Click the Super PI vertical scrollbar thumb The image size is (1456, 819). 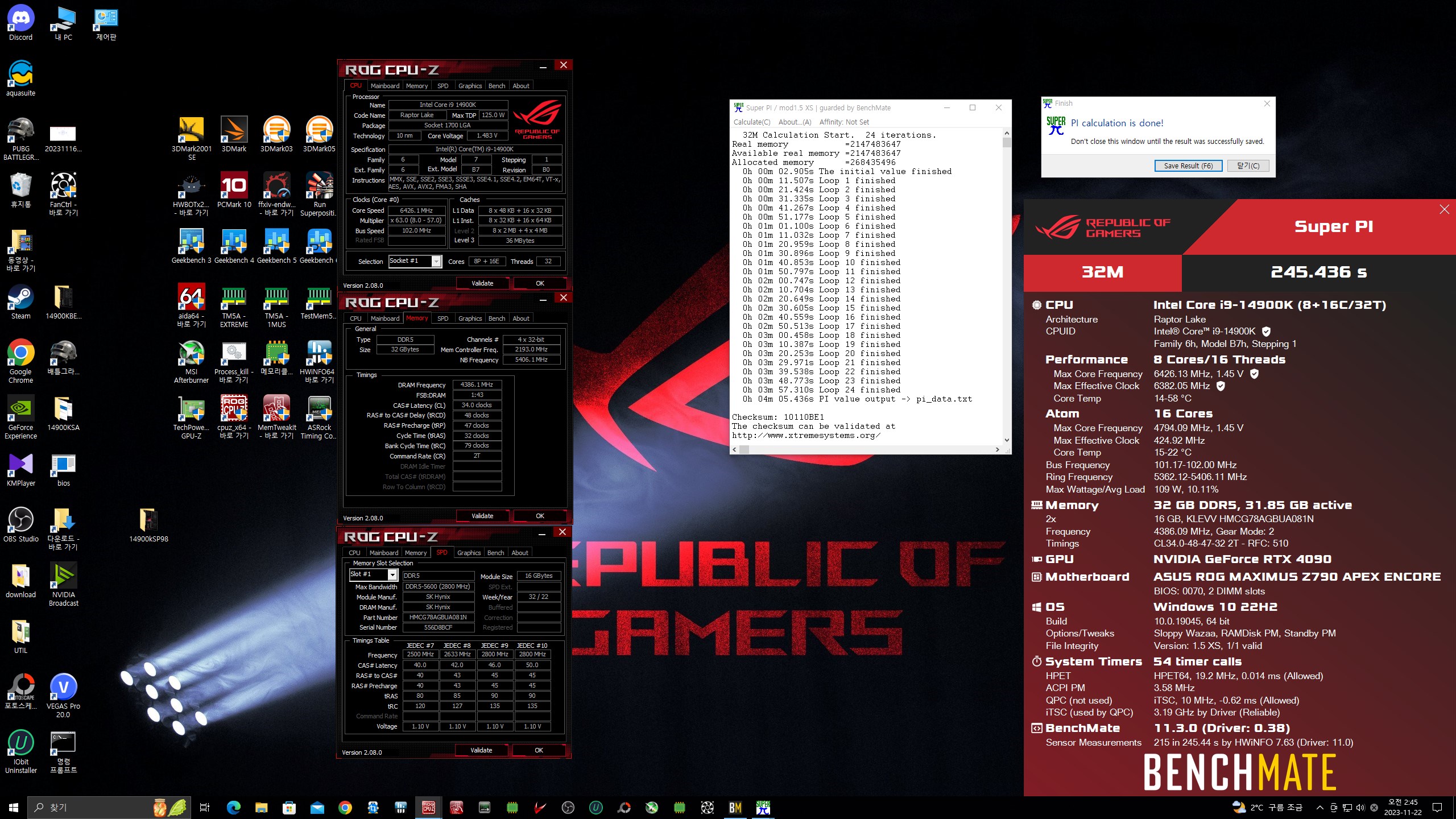[1007, 142]
